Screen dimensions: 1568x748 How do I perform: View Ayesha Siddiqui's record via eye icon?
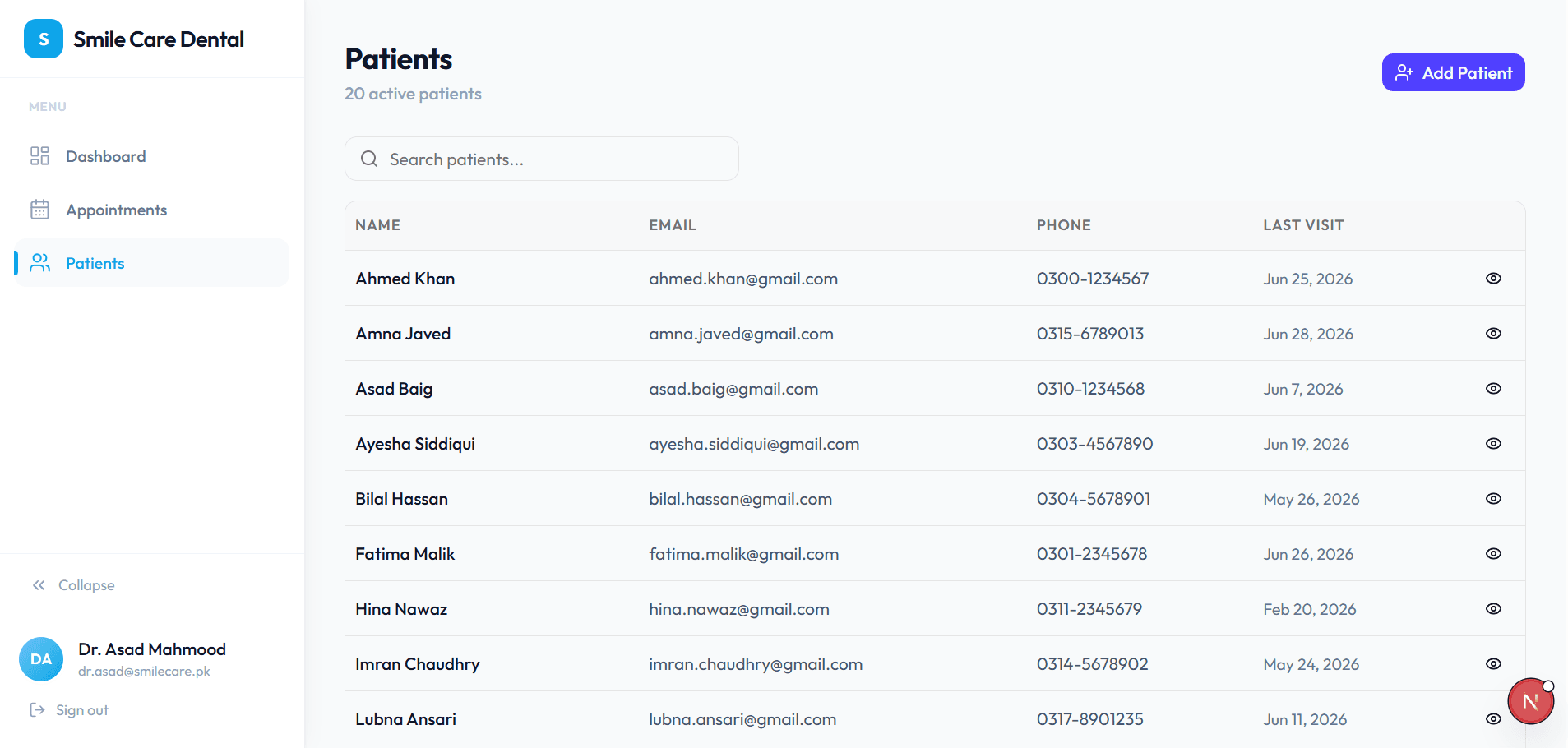(x=1493, y=443)
